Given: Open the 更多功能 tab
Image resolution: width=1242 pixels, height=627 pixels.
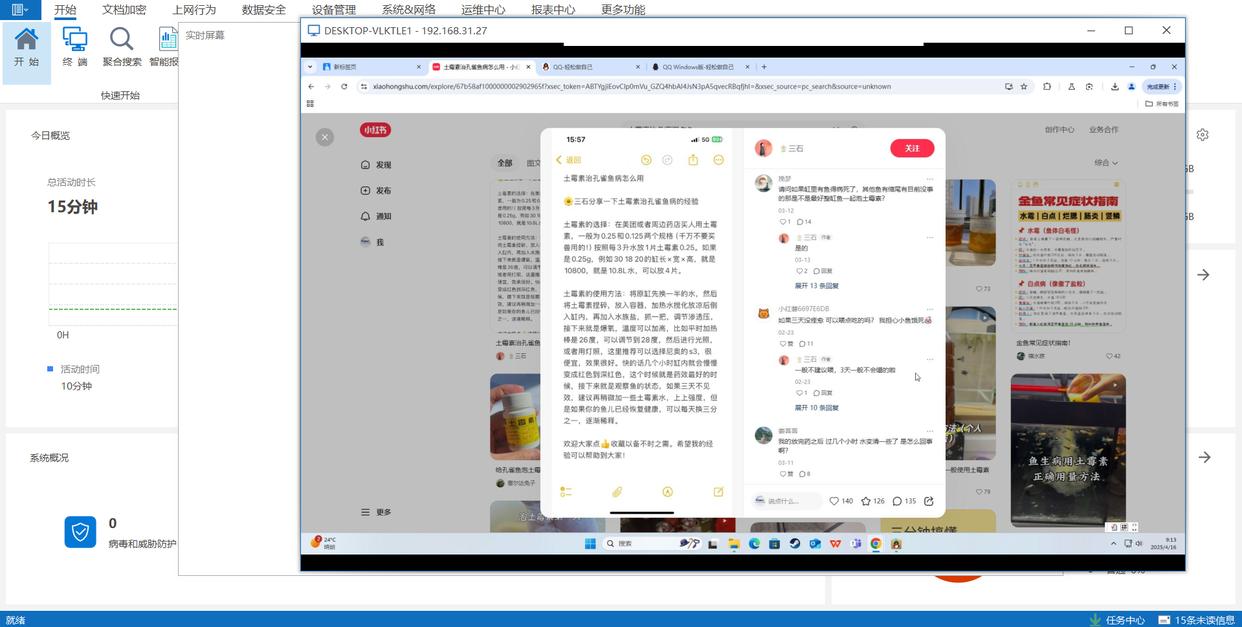Looking at the screenshot, I should (x=623, y=10).
